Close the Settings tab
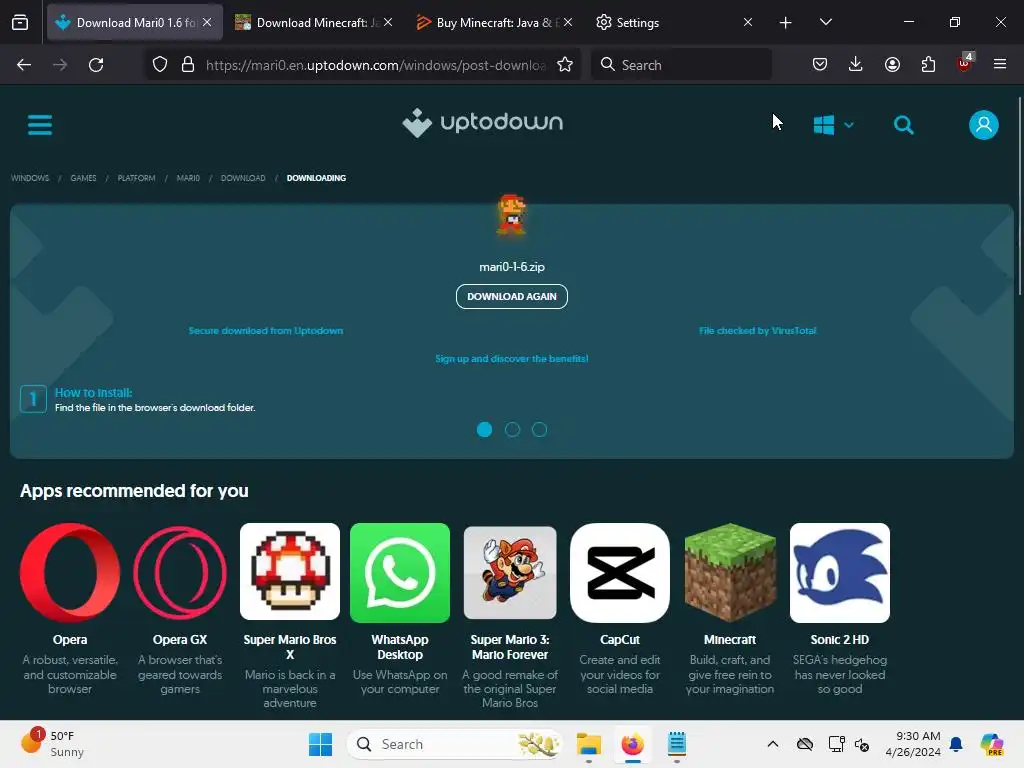The height and width of the screenshot is (768, 1024). coord(748,22)
